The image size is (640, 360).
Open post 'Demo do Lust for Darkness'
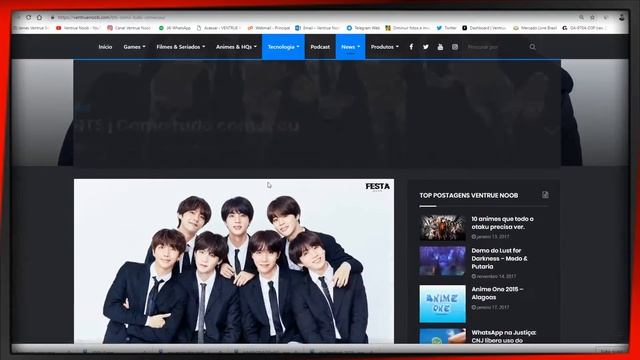click(x=499, y=258)
